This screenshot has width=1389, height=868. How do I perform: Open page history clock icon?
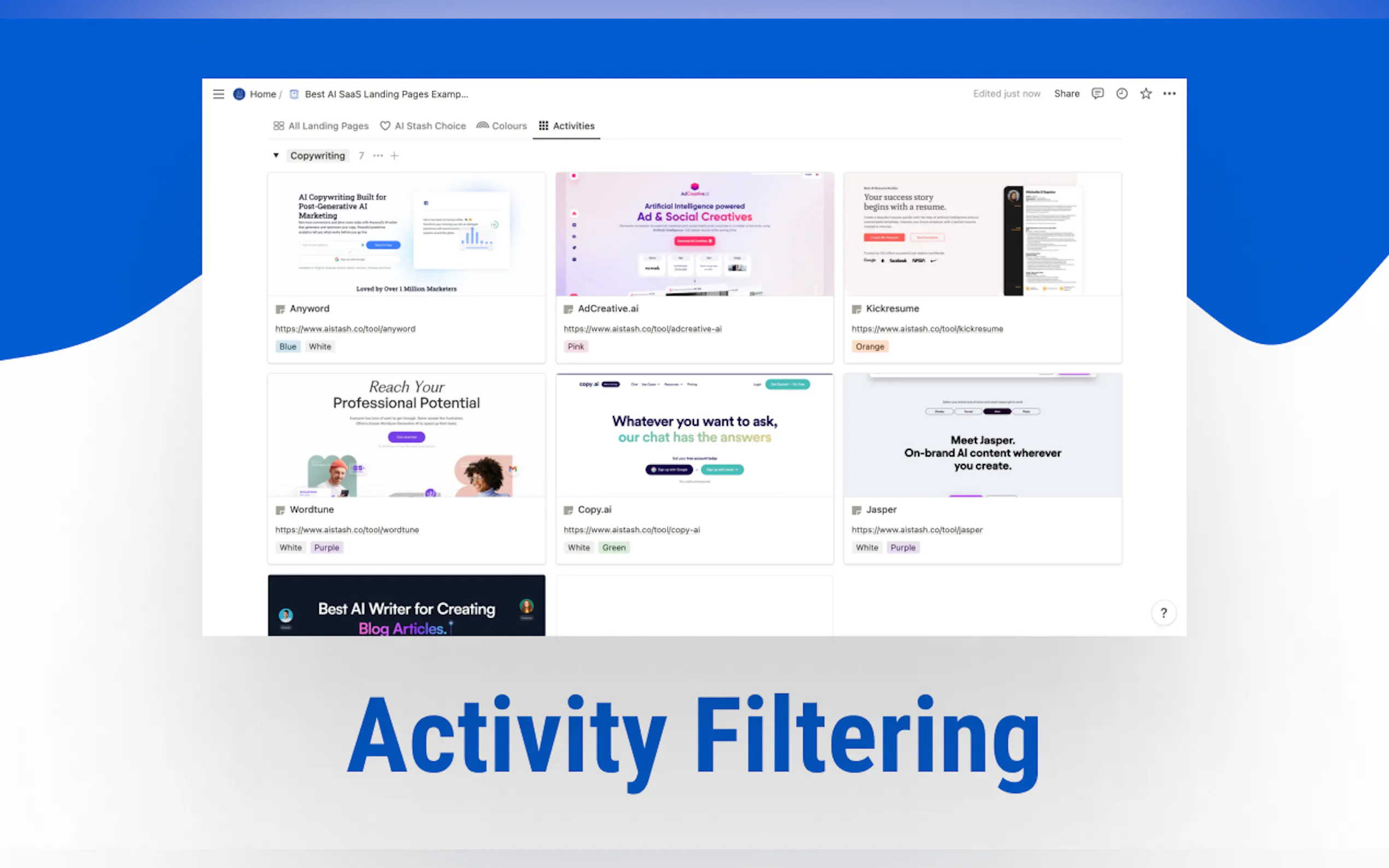coord(1122,93)
